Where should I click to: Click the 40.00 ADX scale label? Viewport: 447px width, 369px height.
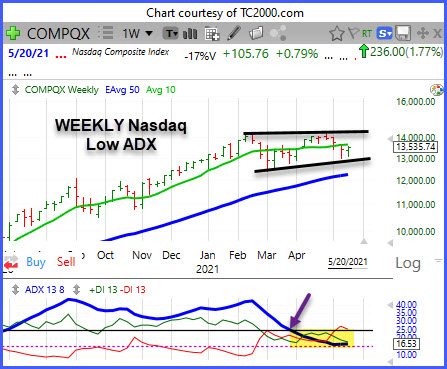click(406, 305)
